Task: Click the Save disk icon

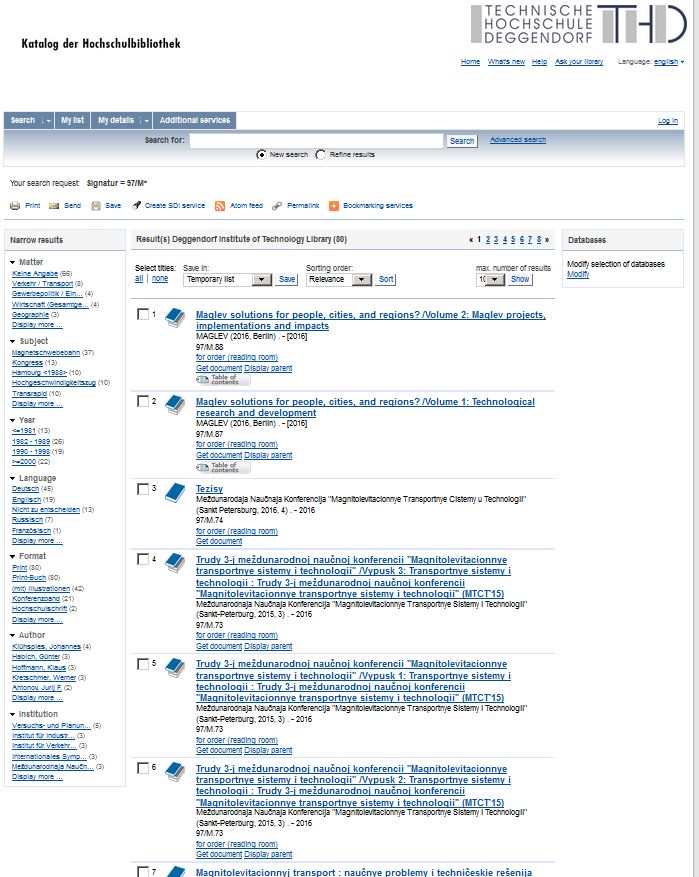Action: click(96, 206)
